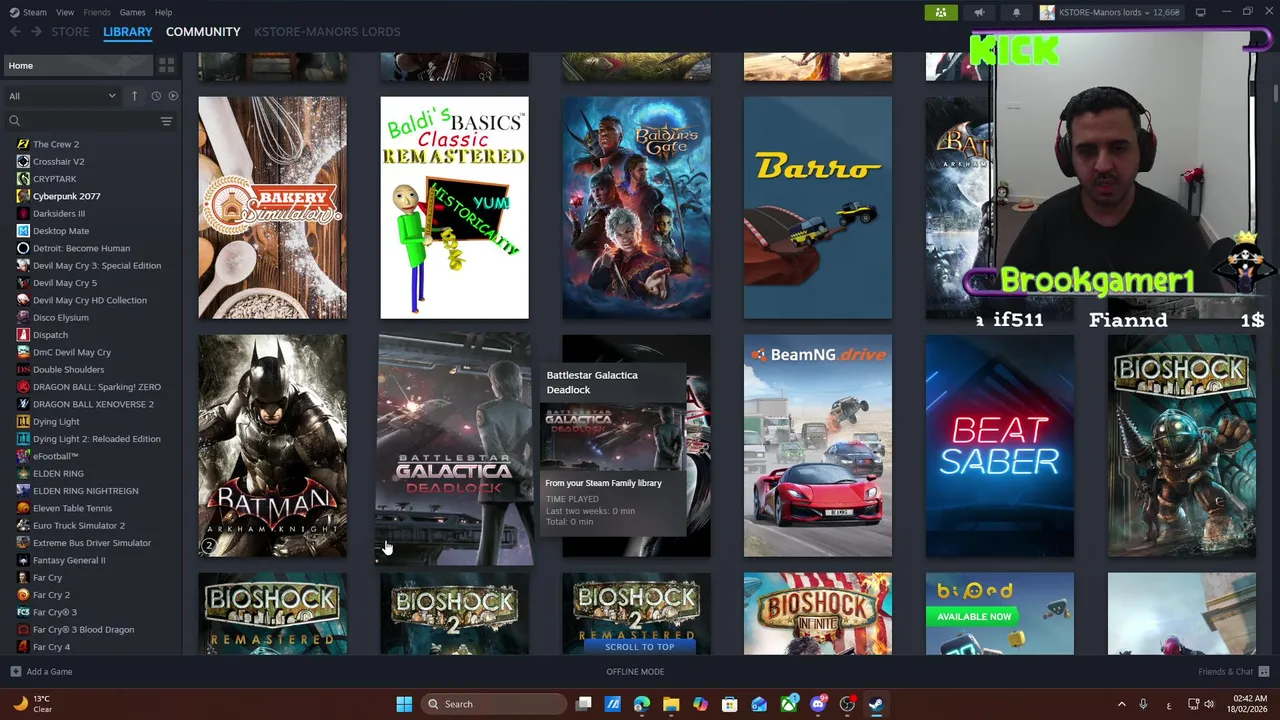Switch to the COMMUNITY tab
The width and height of the screenshot is (1280, 720).
203,32
